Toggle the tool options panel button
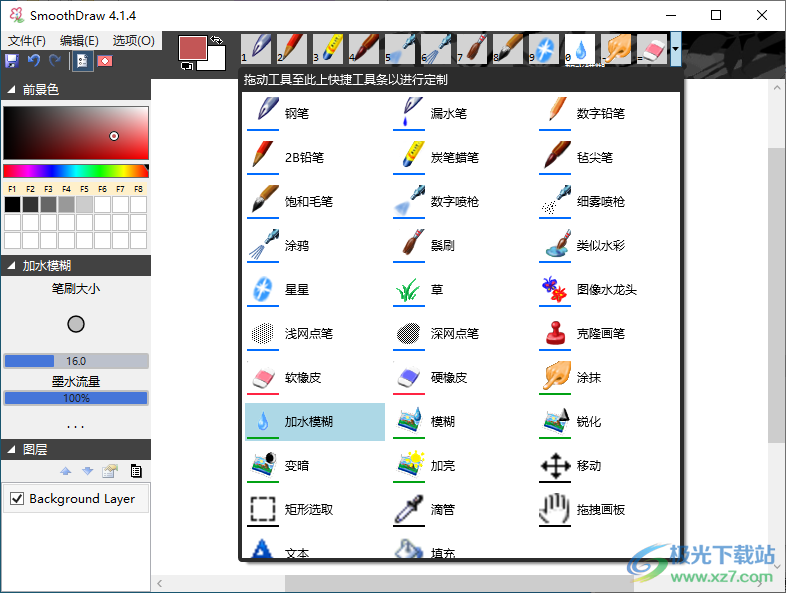The height and width of the screenshot is (593, 786). point(83,61)
